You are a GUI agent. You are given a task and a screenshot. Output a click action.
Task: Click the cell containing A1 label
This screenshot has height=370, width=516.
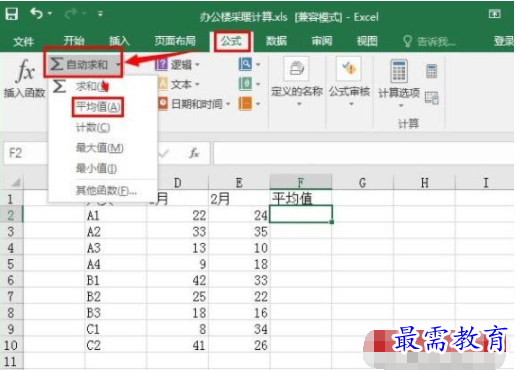click(116, 215)
